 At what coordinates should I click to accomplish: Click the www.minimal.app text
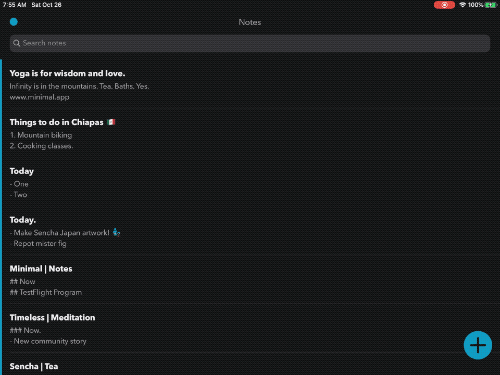click(39, 97)
